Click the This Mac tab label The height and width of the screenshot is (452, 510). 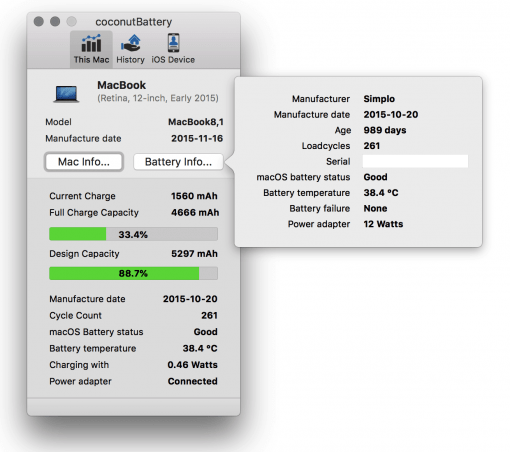[x=91, y=60]
